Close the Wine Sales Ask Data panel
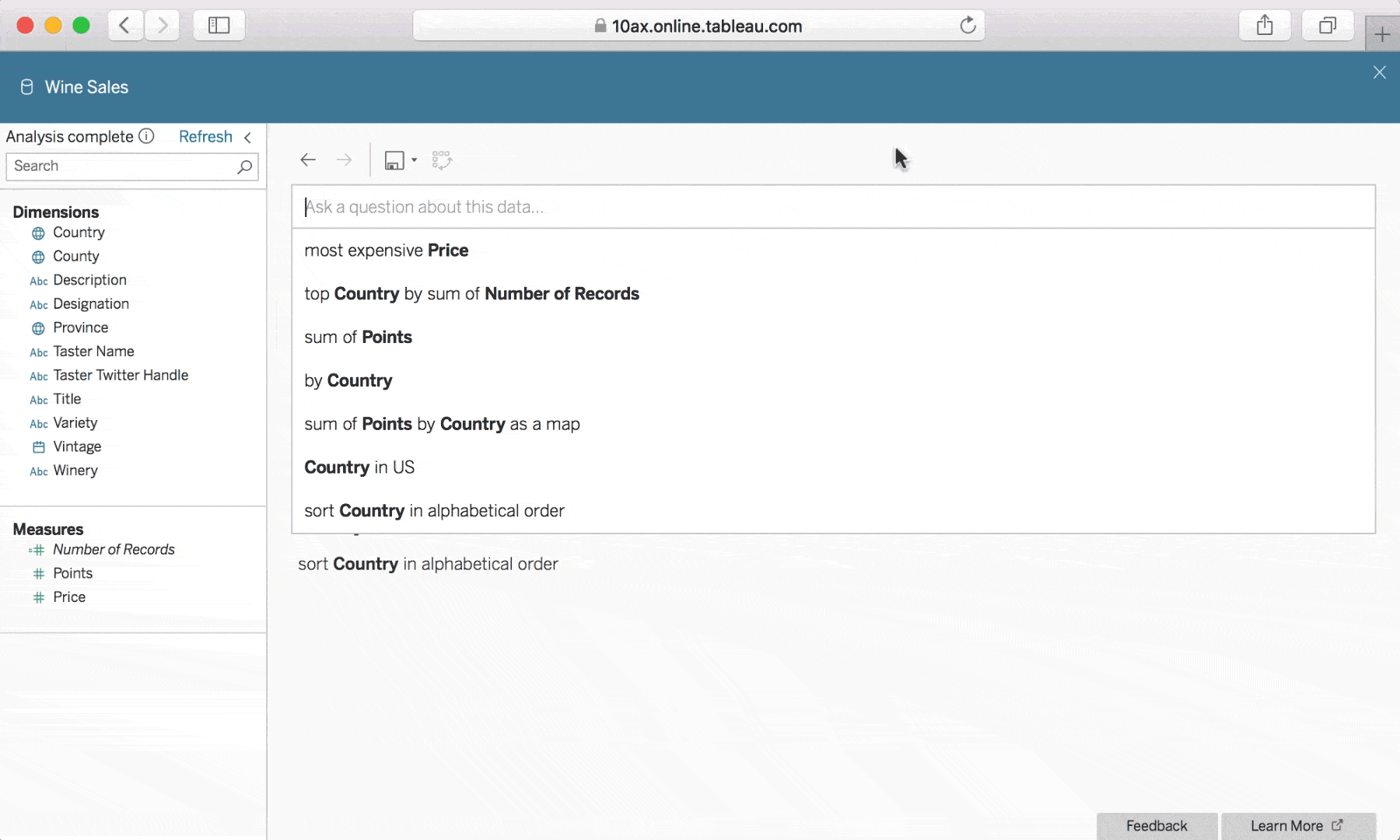This screenshot has height=840, width=1400. pos(1379,72)
